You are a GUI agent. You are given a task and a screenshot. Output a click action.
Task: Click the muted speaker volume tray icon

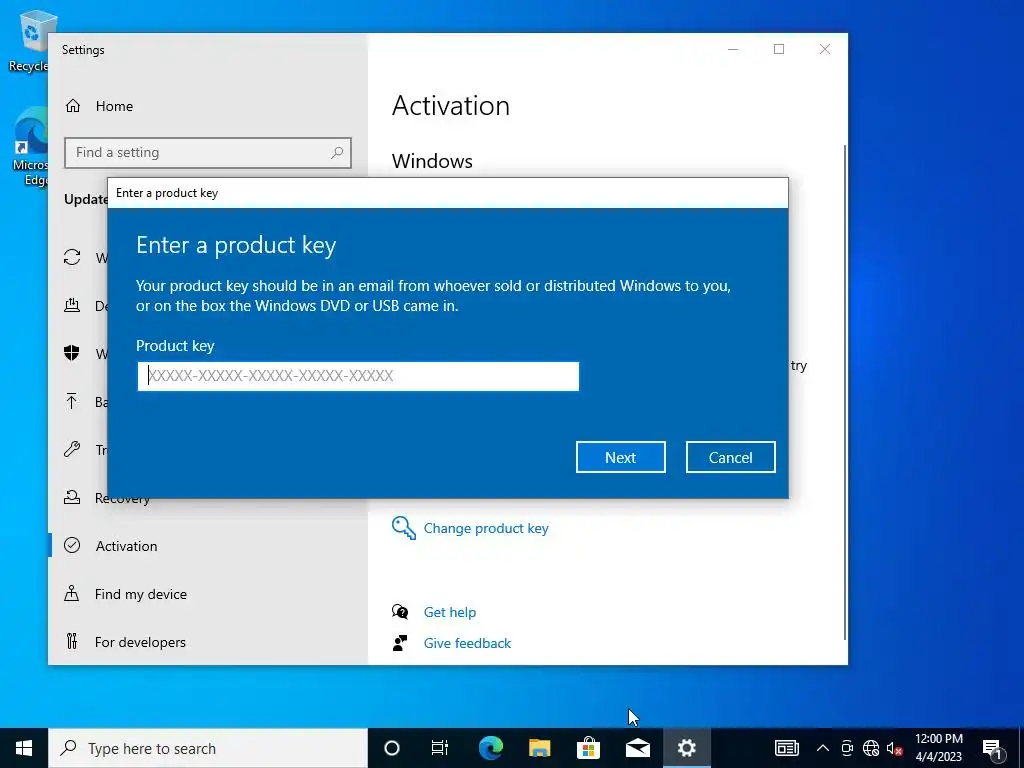[894, 748]
